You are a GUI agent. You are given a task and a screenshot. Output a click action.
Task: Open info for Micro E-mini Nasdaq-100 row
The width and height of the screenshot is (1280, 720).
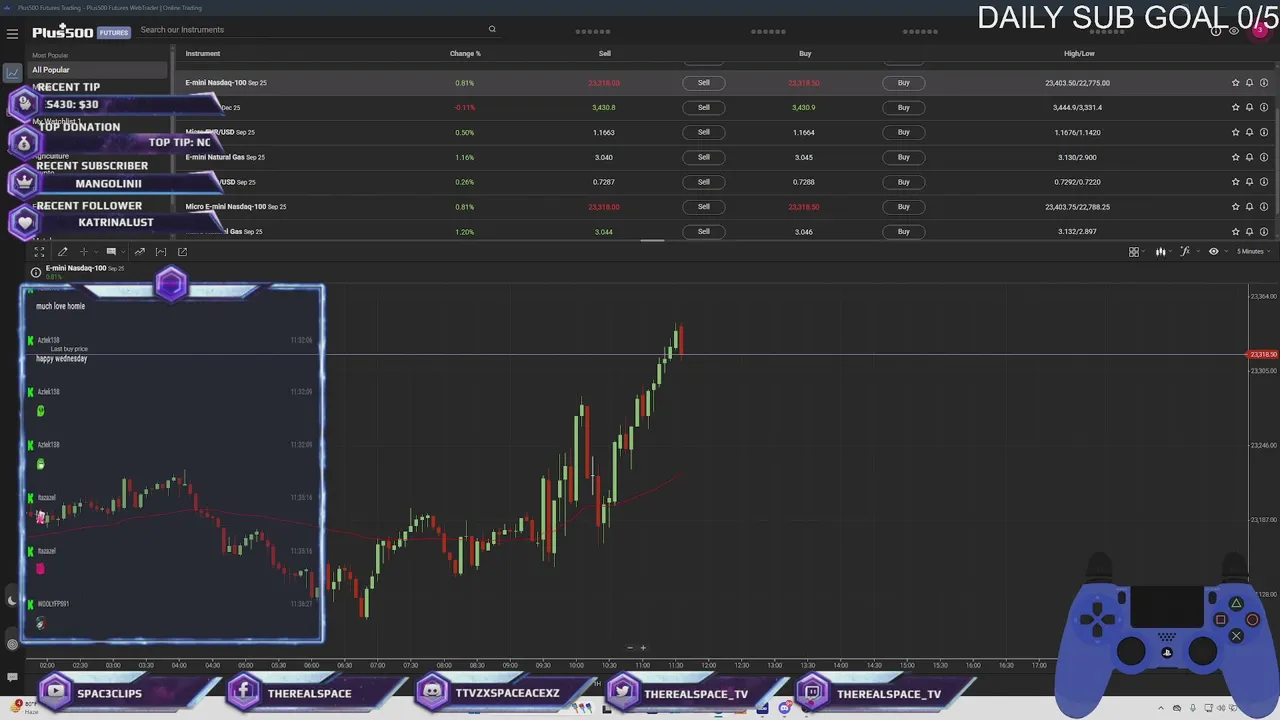1263,207
